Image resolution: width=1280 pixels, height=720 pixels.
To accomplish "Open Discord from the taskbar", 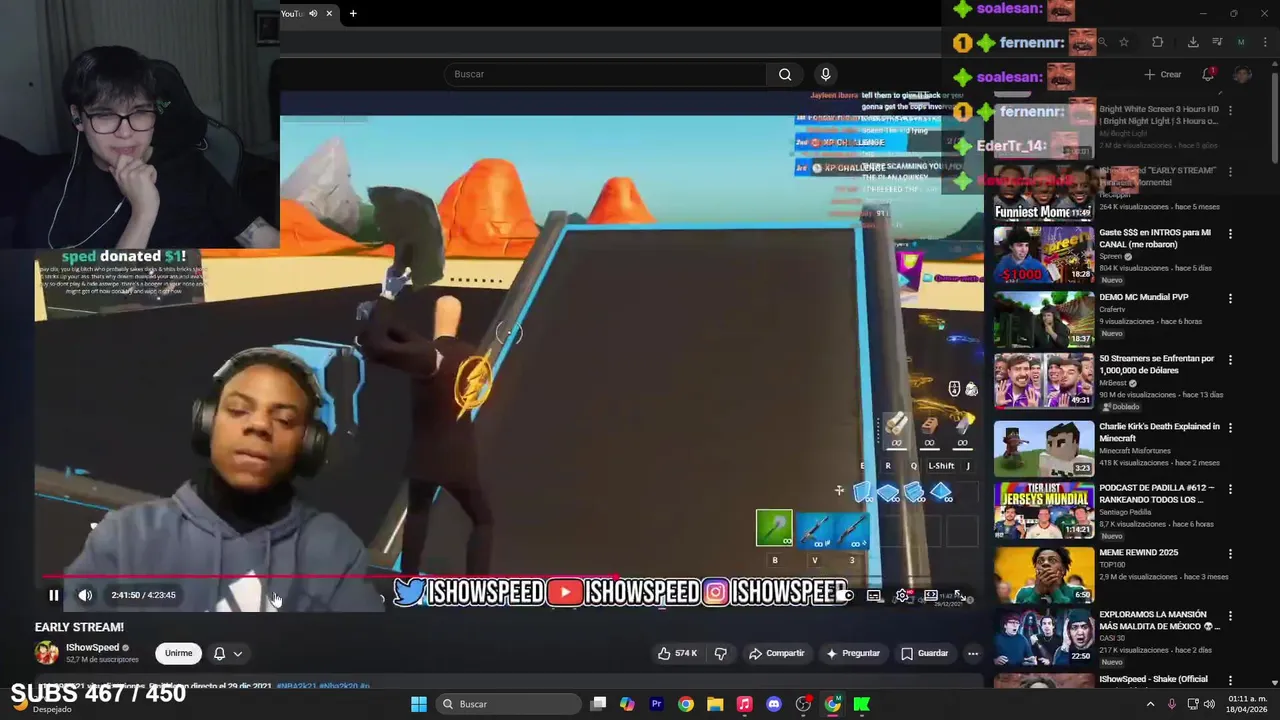I will 773,704.
